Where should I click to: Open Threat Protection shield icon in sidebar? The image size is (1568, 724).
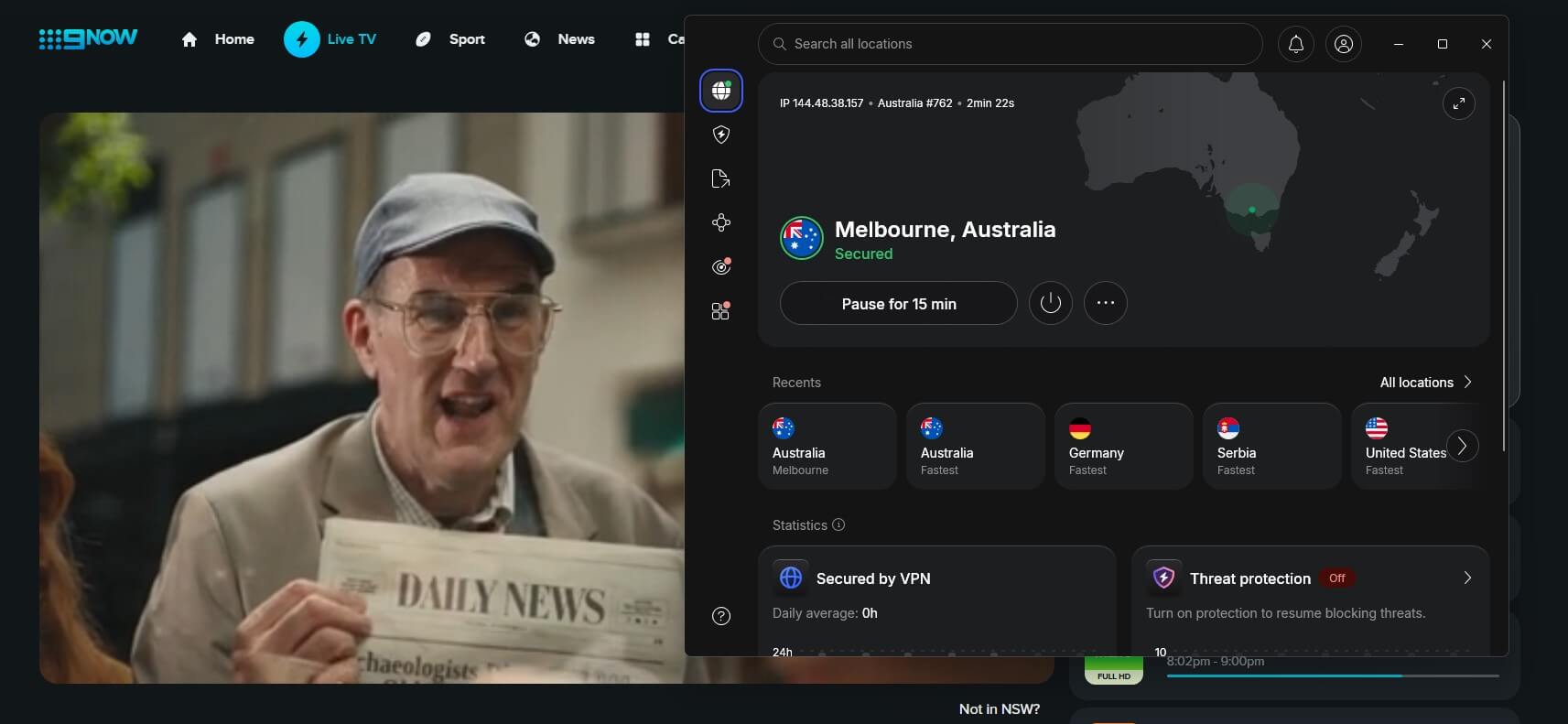[x=721, y=135]
